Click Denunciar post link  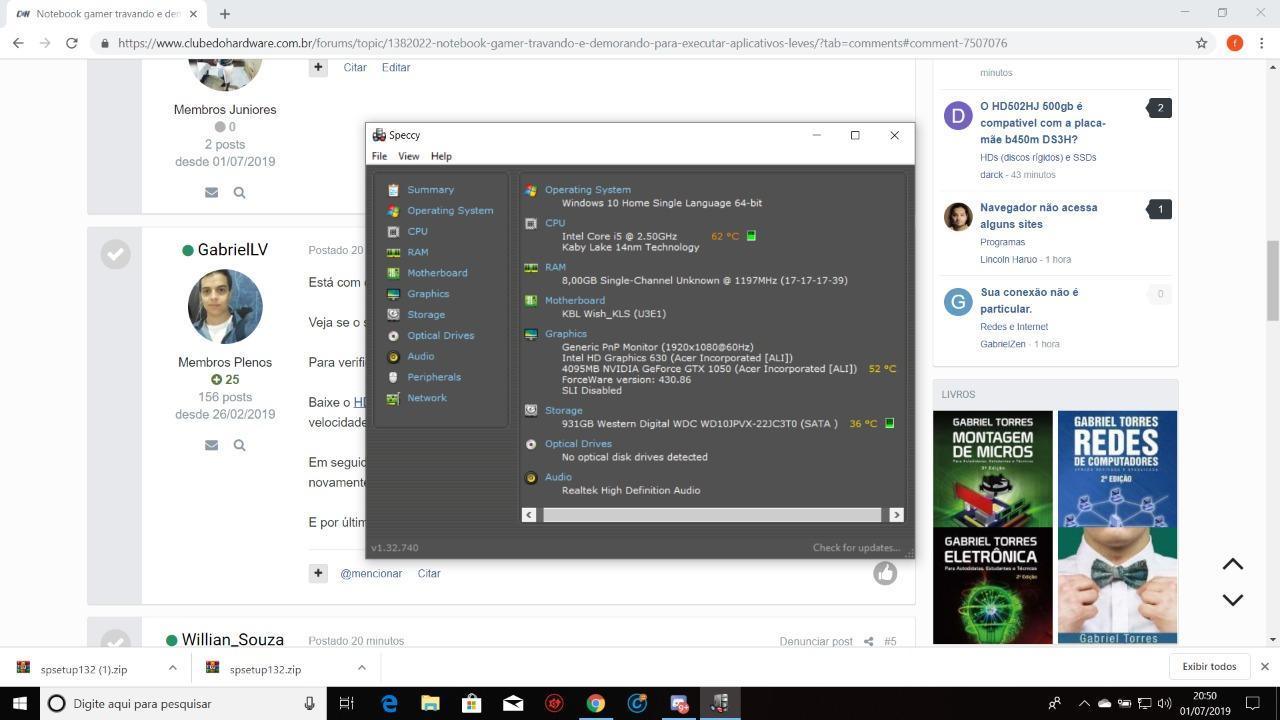coord(816,641)
